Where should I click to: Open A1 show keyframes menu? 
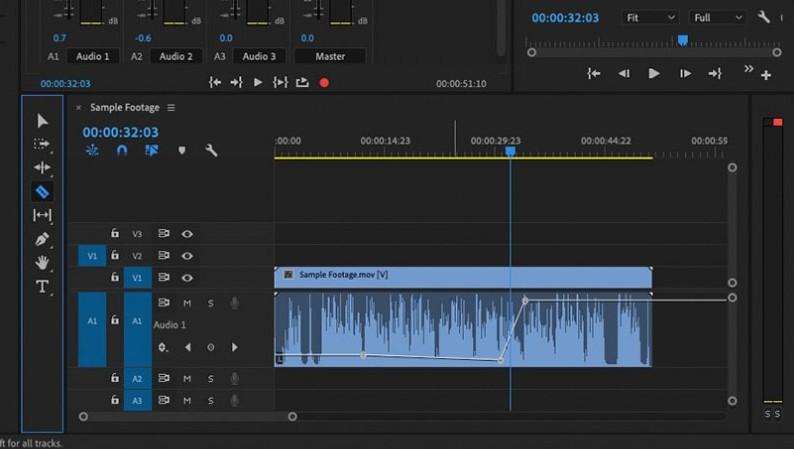[163, 347]
